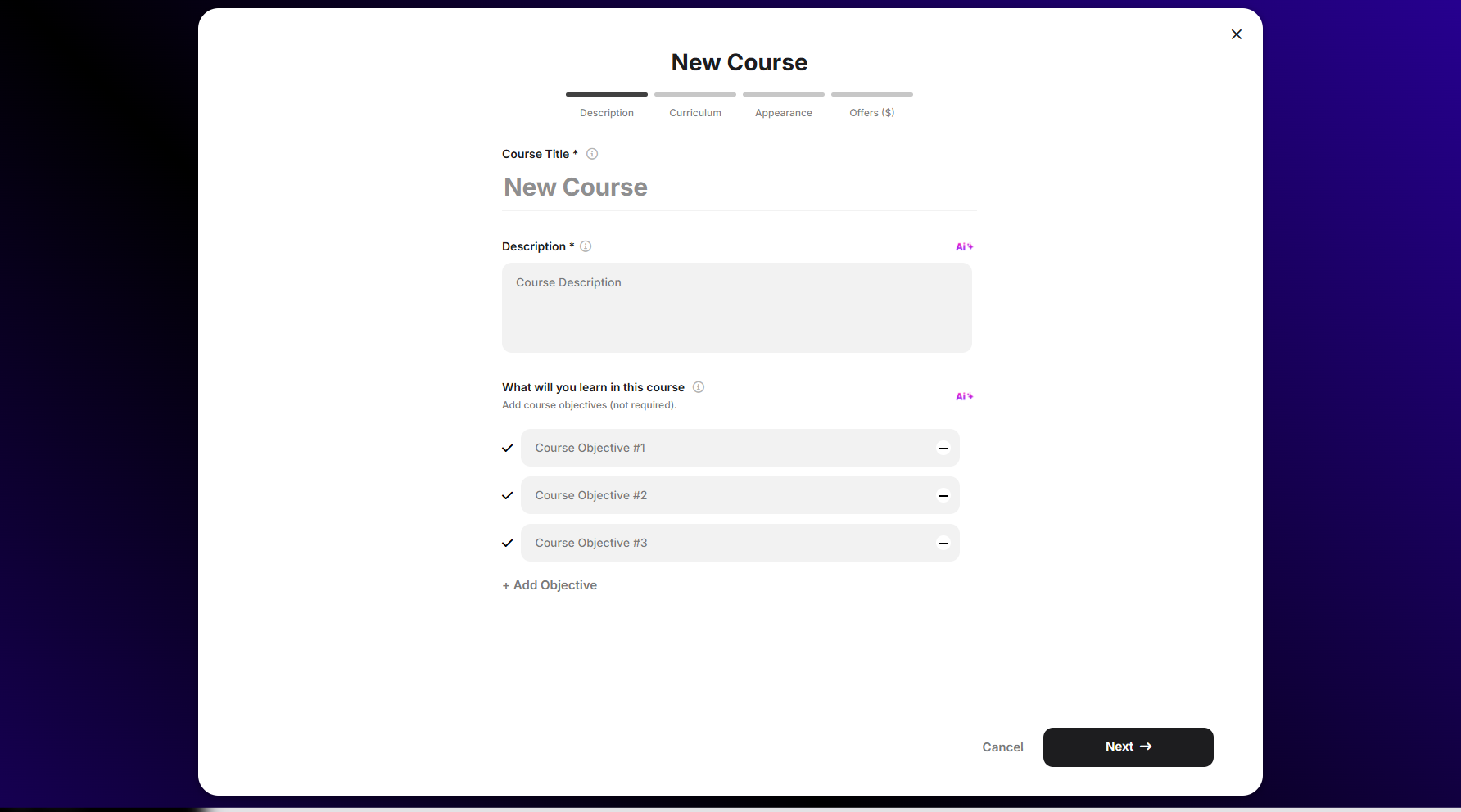Image resolution: width=1461 pixels, height=812 pixels.
Task: Click the checkmark beside Course Objective #2
Action: 508,495
